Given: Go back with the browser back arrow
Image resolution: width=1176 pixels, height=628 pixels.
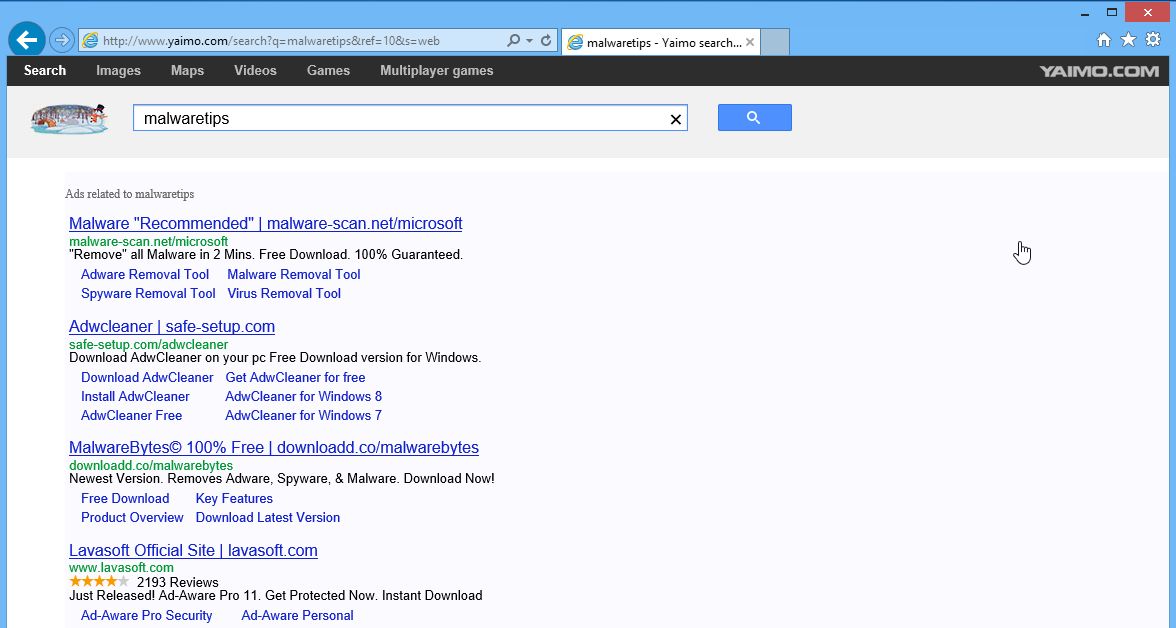Looking at the screenshot, I should click(27, 40).
